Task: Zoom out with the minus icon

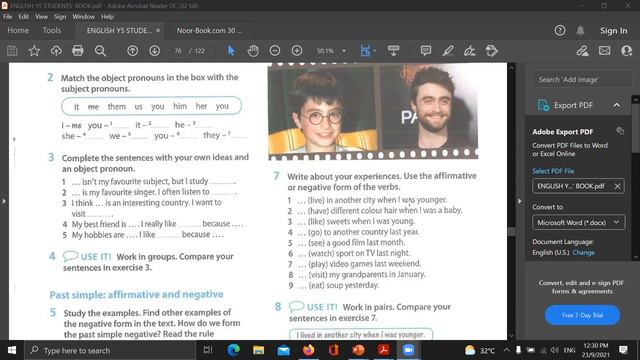Action: click(x=275, y=51)
